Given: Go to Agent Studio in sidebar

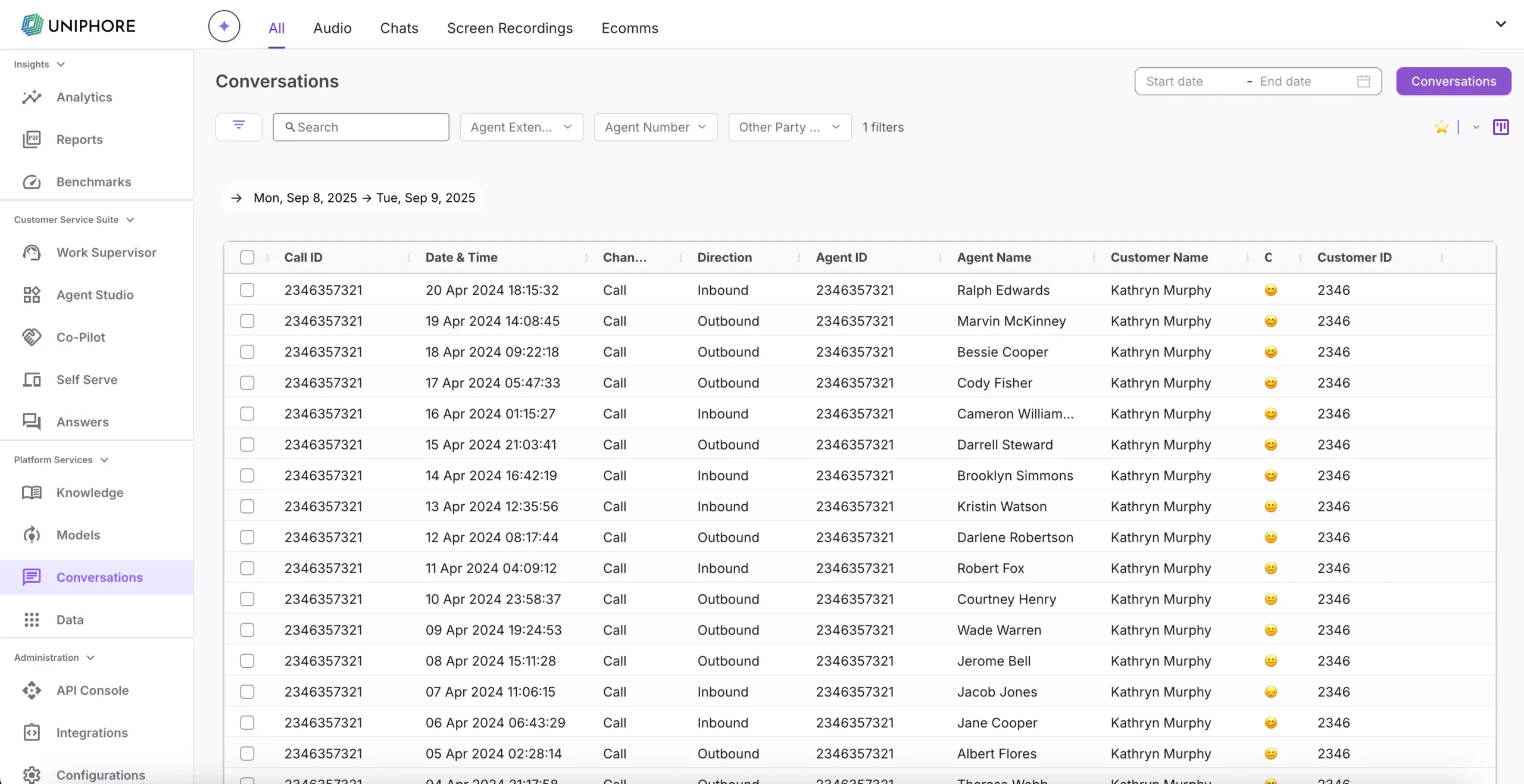Looking at the screenshot, I should click(x=95, y=295).
